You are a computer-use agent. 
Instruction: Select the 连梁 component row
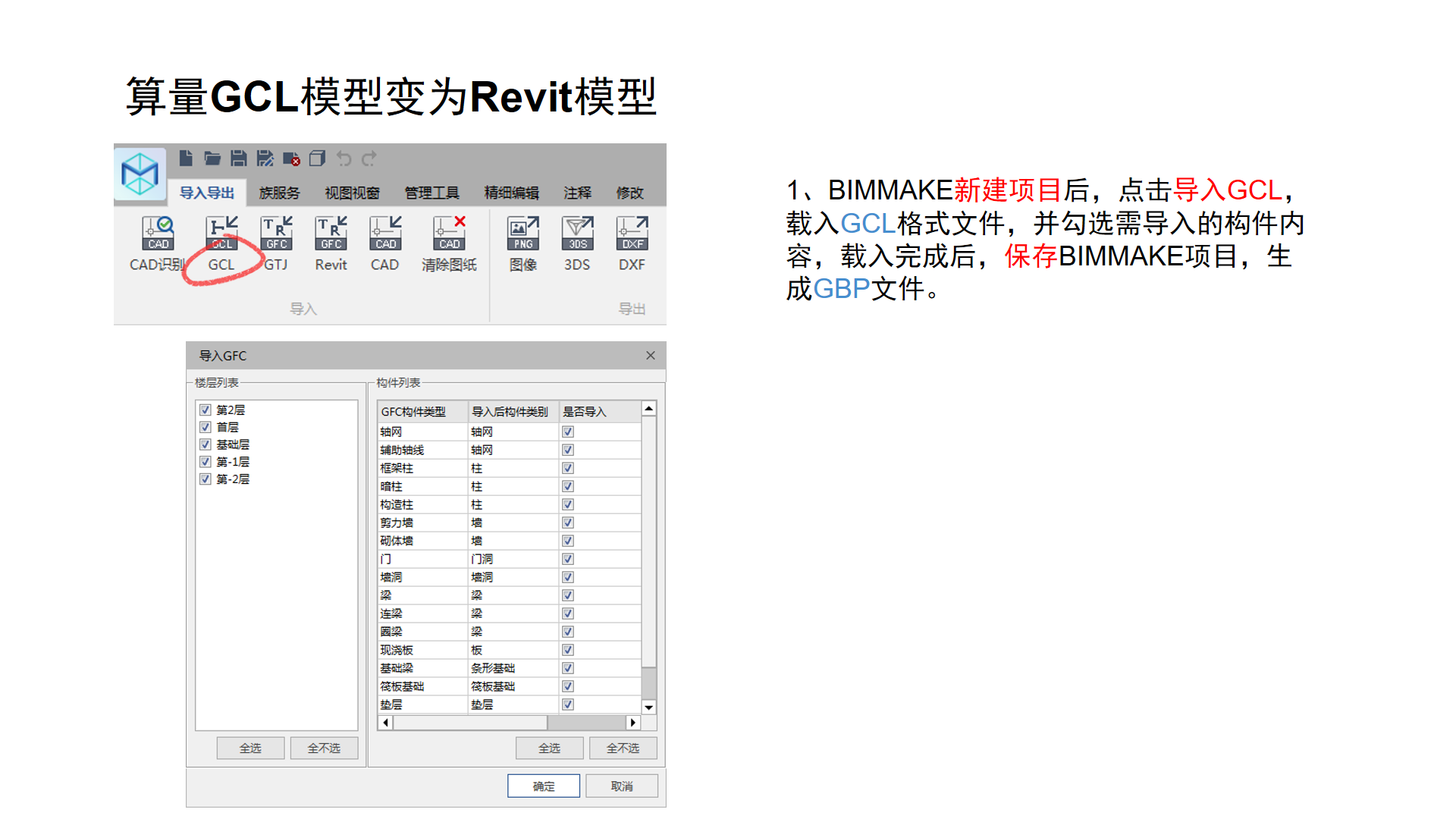pos(509,613)
